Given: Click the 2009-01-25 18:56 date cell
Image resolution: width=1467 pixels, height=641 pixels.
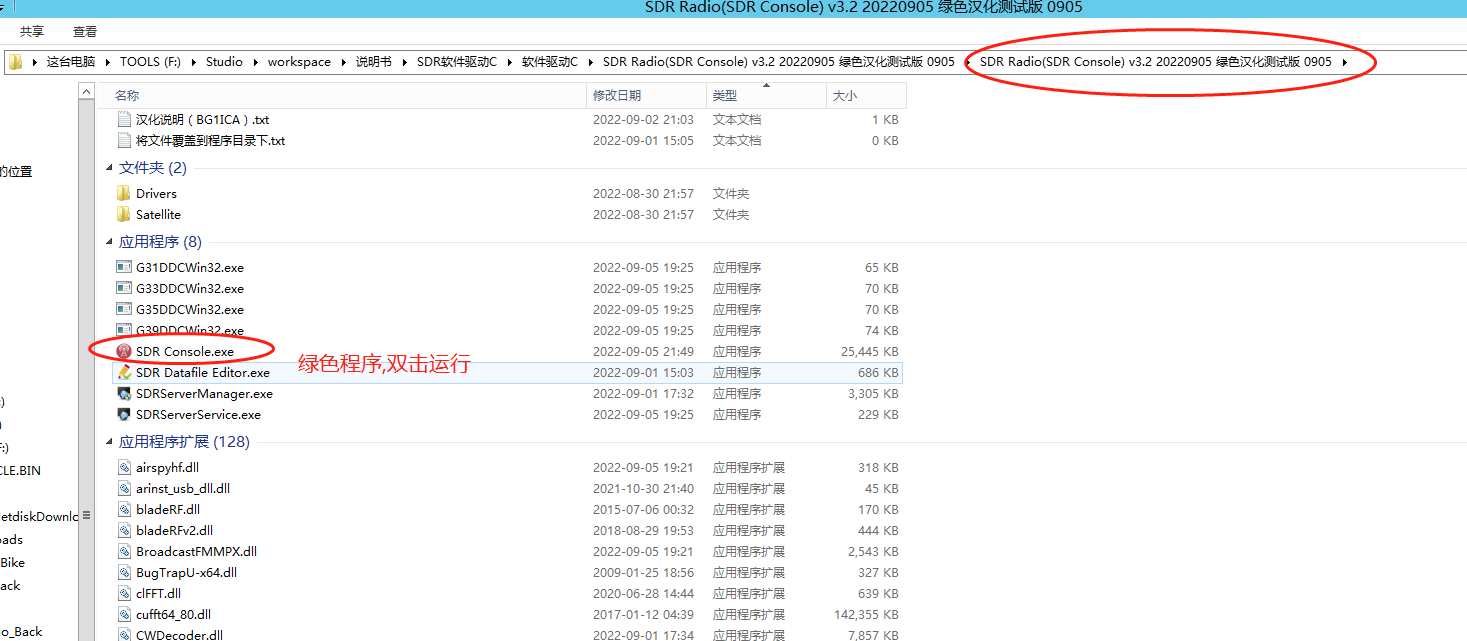Looking at the screenshot, I should click(x=643, y=572).
